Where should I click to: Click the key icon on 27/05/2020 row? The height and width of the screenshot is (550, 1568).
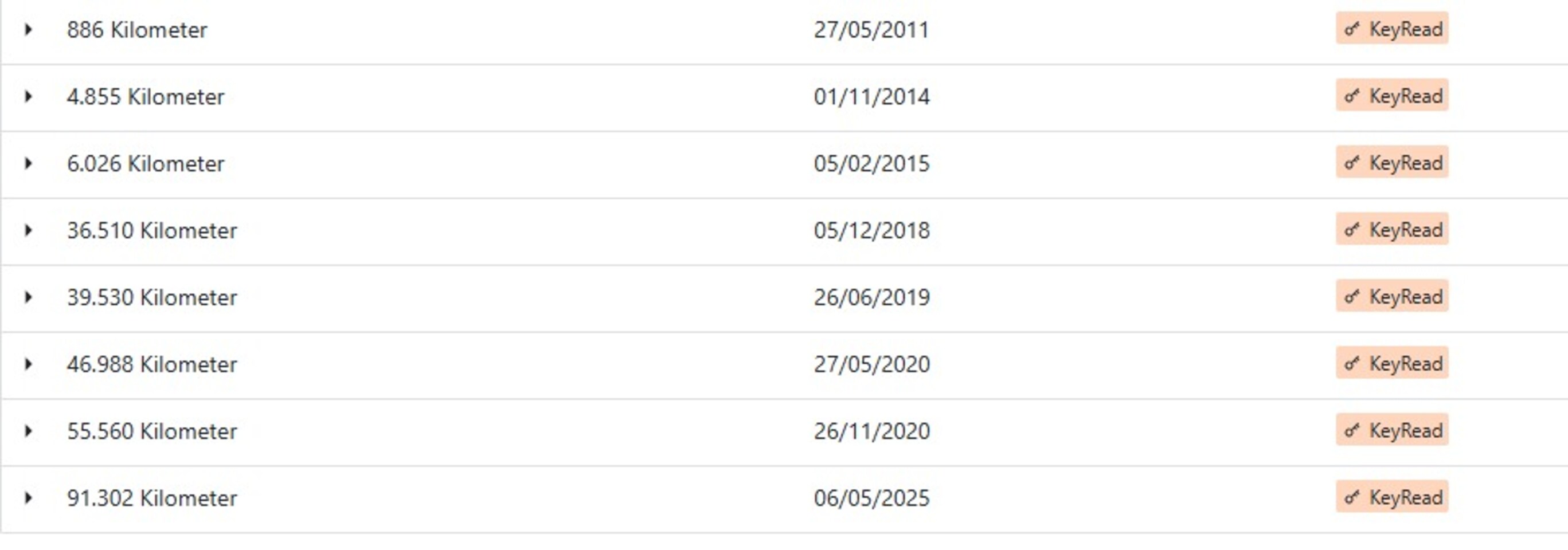[1352, 363]
